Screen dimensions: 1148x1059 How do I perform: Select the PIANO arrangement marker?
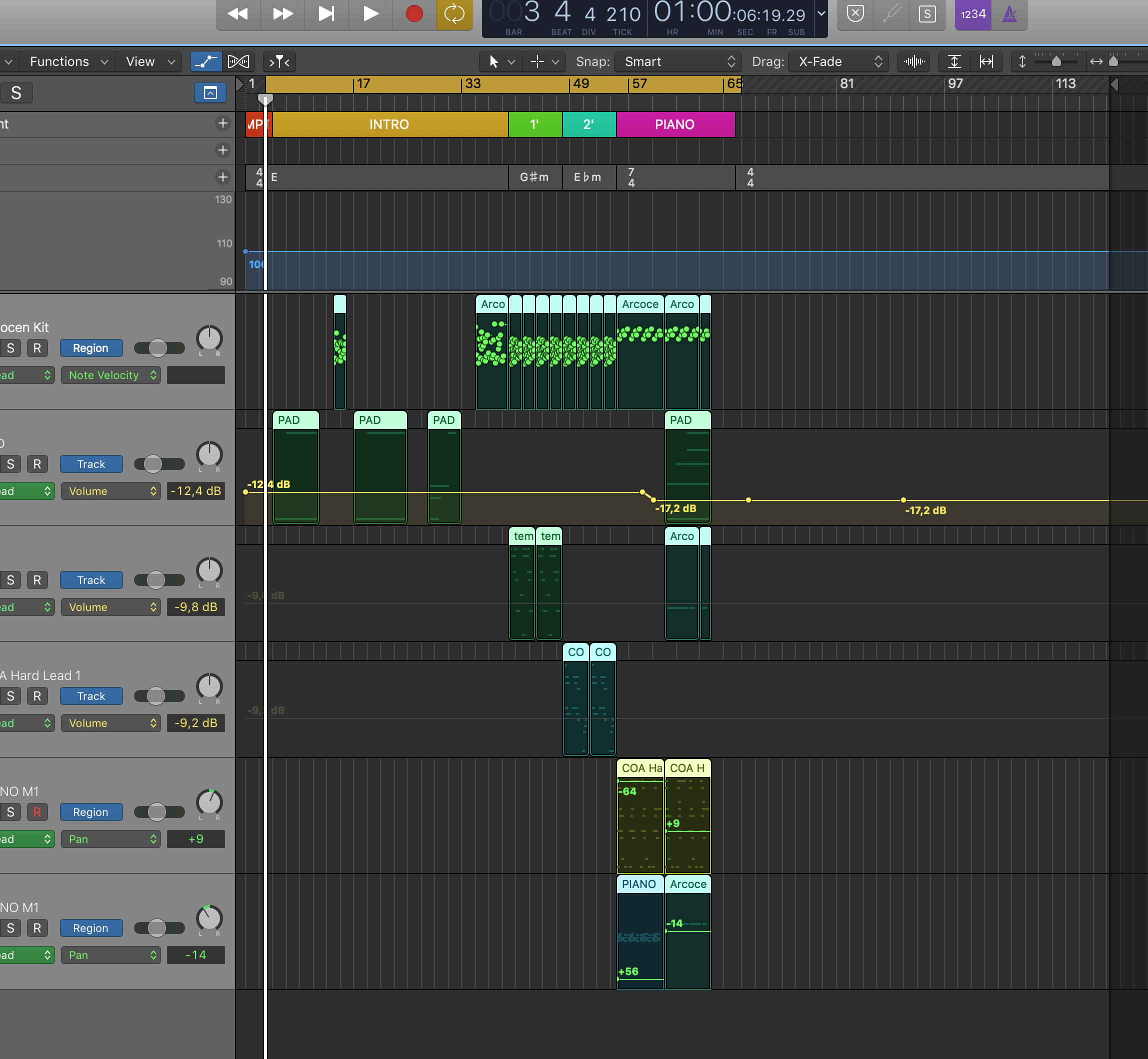coord(674,124)
